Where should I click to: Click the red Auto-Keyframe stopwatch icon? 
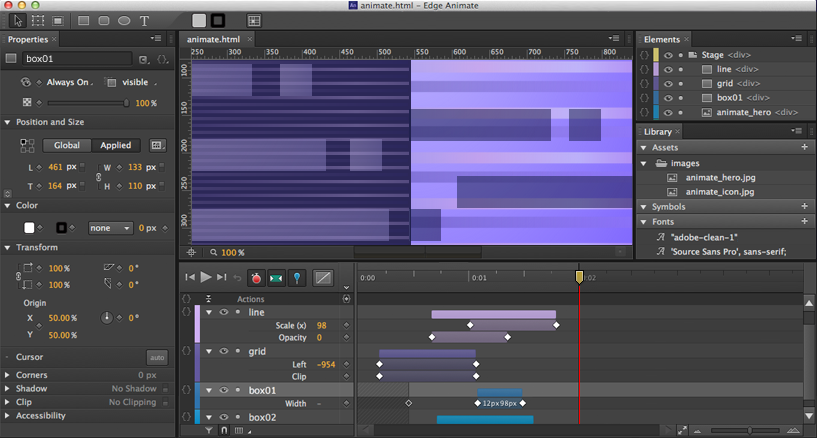click(x=255, y=277)
